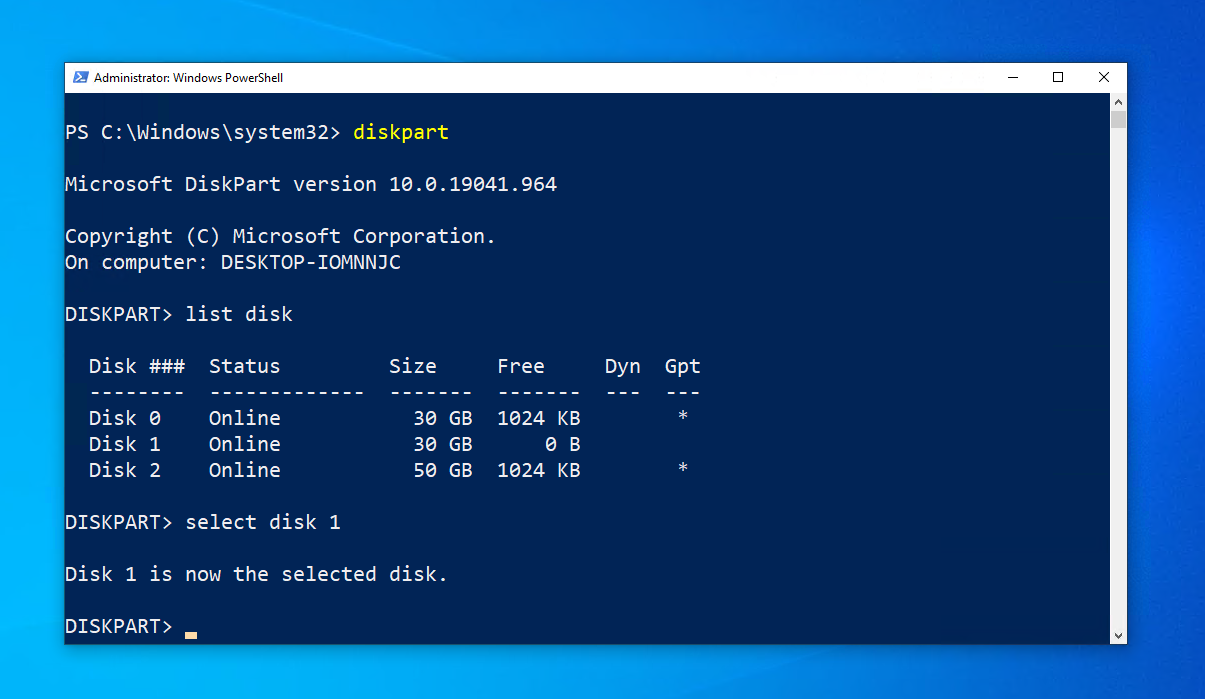Screen dimensions: 1205x699
Task: Click the scrollbar down arrow
Action: click(x=1118, y=635)
